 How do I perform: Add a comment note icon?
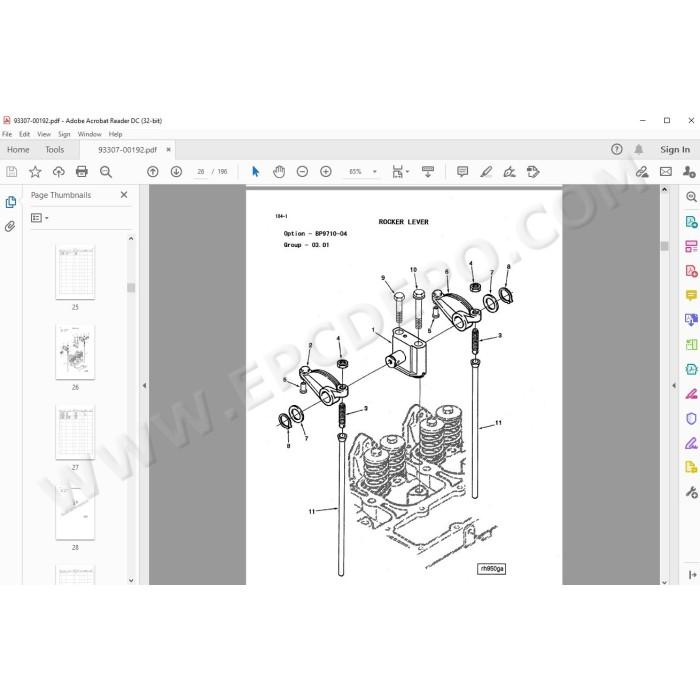coord(462,171)
